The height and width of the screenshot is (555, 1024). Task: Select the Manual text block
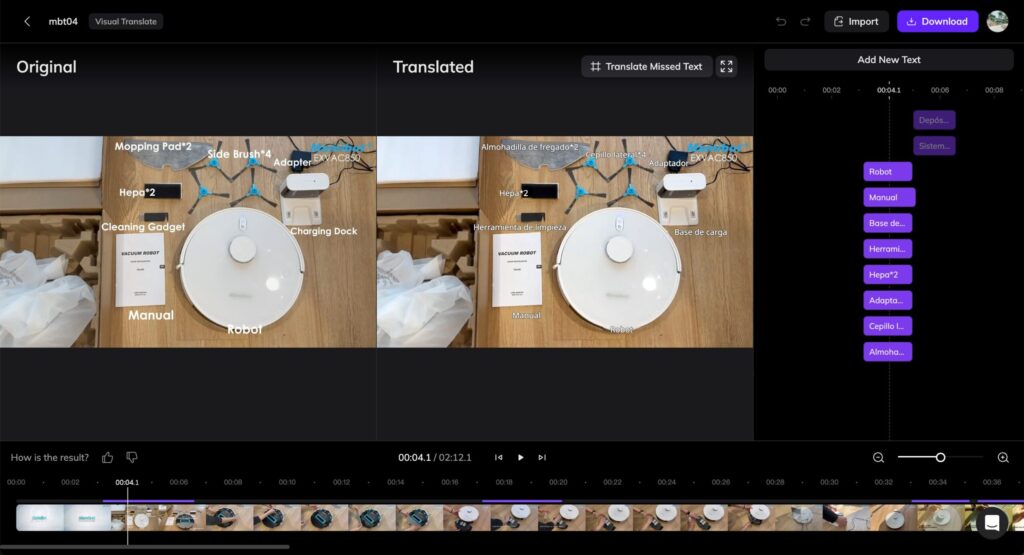click(x=889, y=197)
